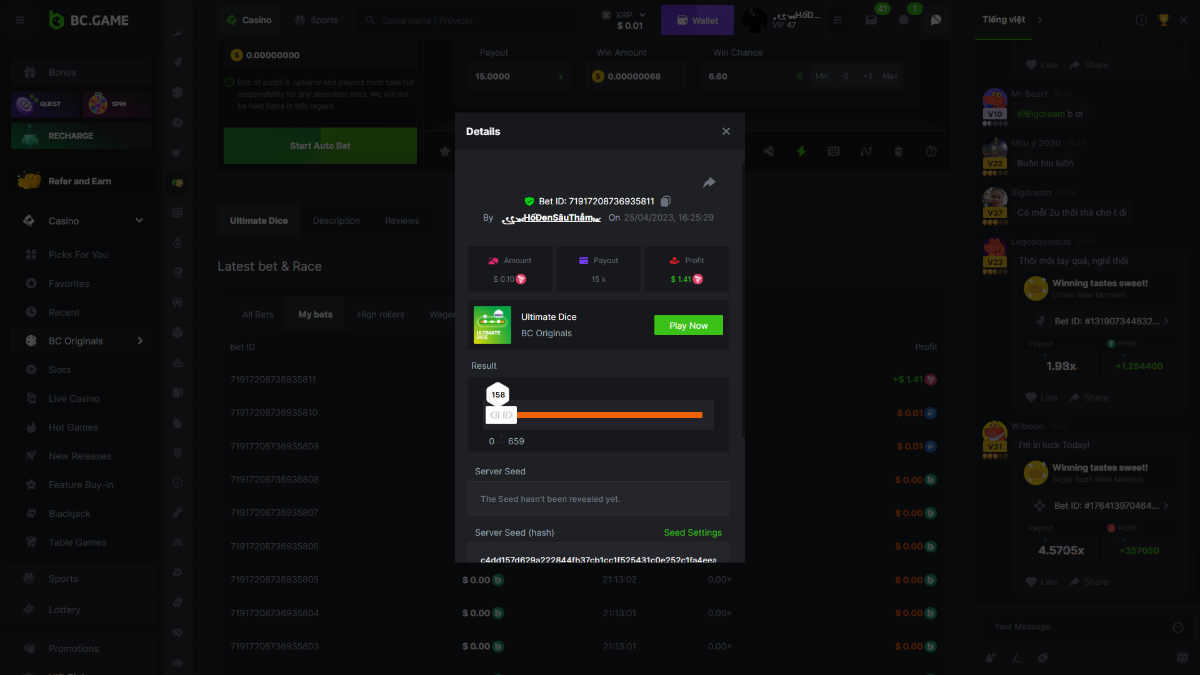The width and height of the screenshot is (1200, 675).
Task: Open the chat info icon
Action: (x=1141, y=20)
